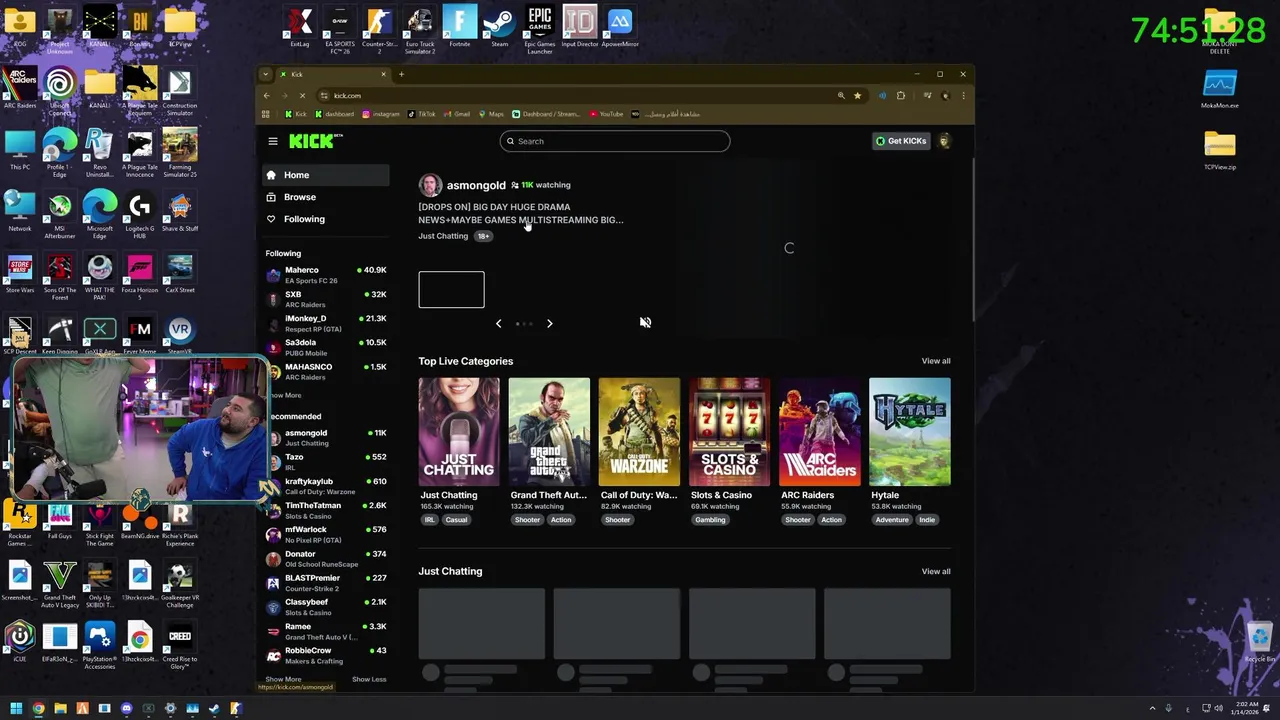
Task: Open Classybeef in recommended channels
Action: click(x=326, y=607)
